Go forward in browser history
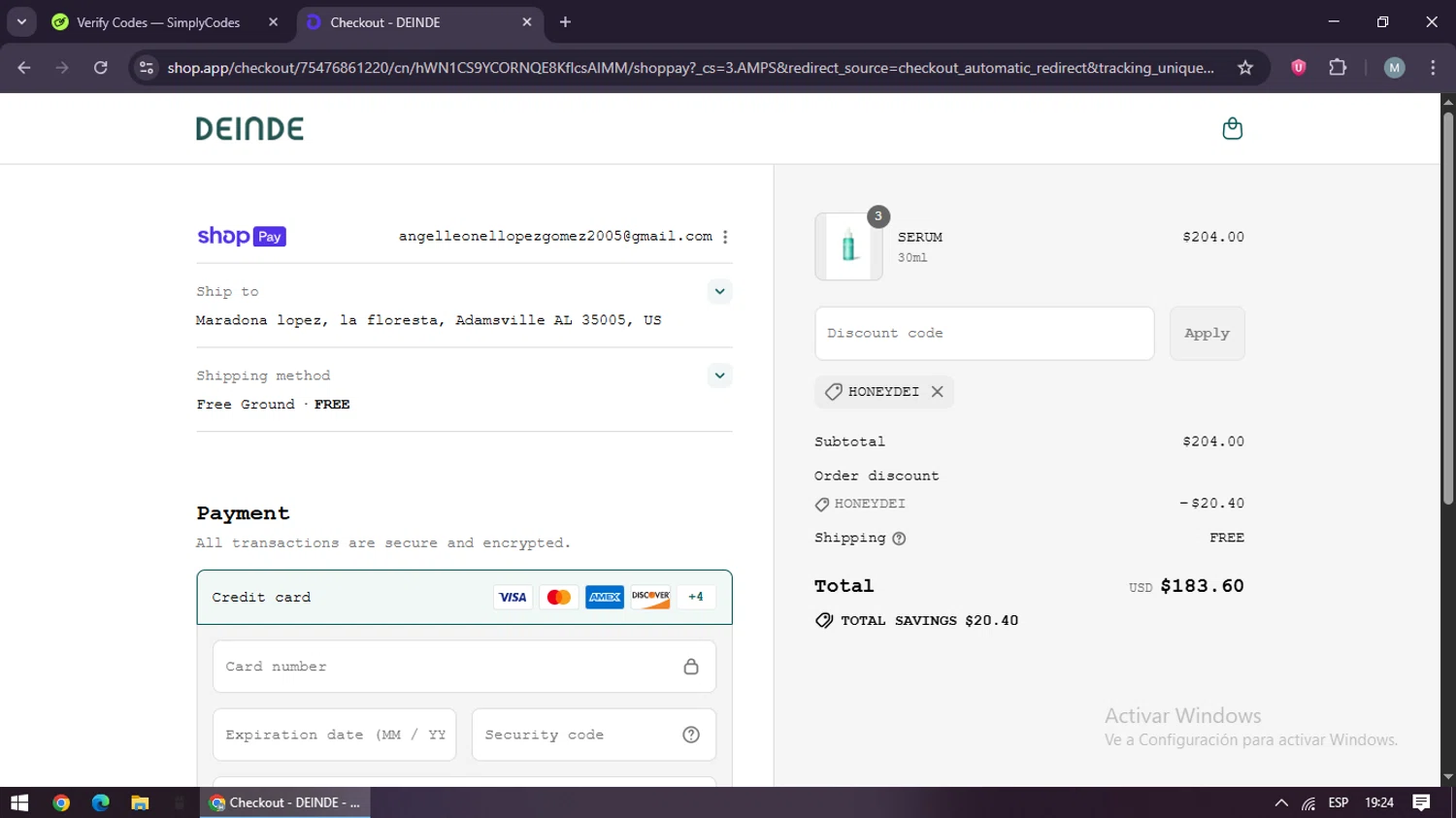Image resolution: width=1456 pixels, height=818 pixels. point(62,68)
